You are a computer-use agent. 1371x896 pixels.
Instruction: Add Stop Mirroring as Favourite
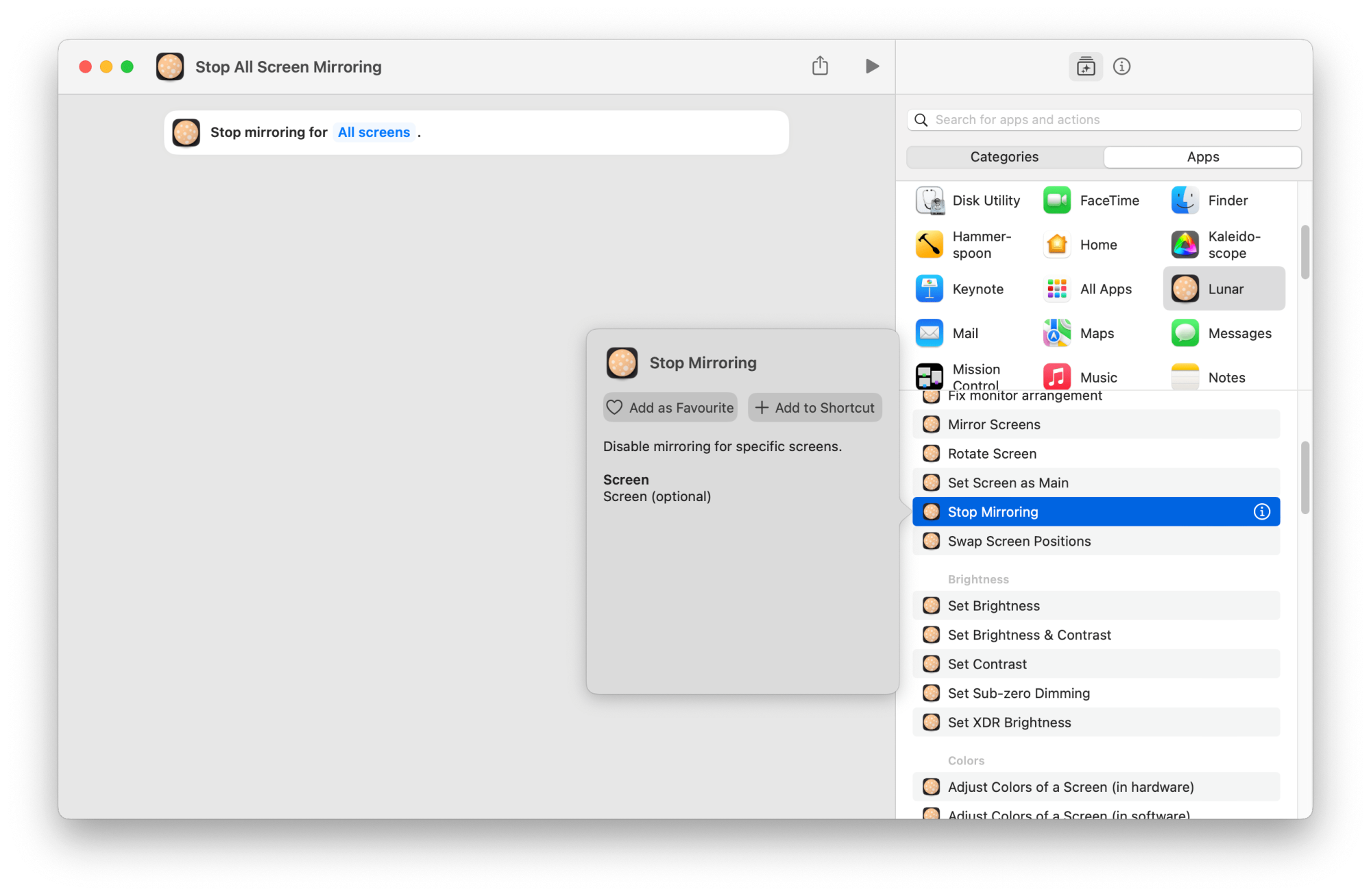(670, 407)
